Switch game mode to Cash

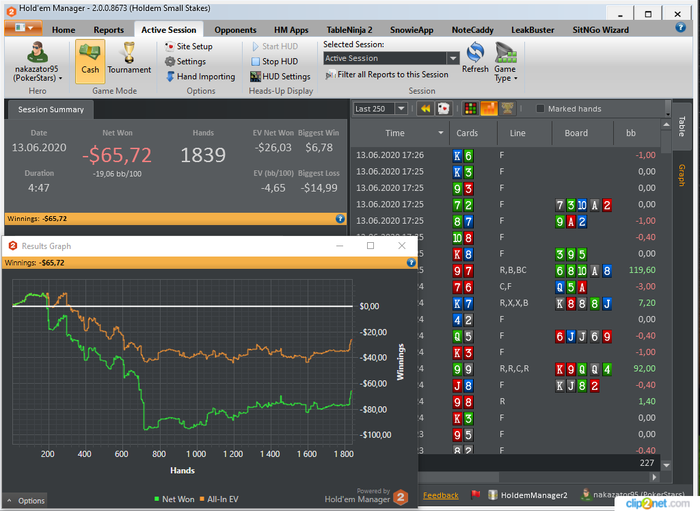[x=90, y=61]
